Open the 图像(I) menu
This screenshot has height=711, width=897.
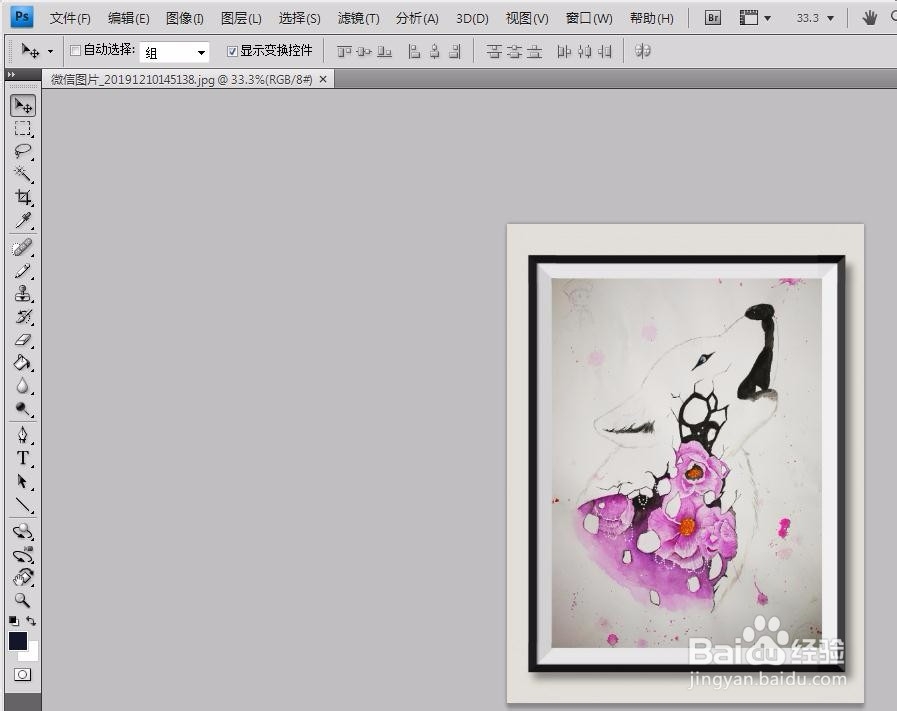(184, 18)
